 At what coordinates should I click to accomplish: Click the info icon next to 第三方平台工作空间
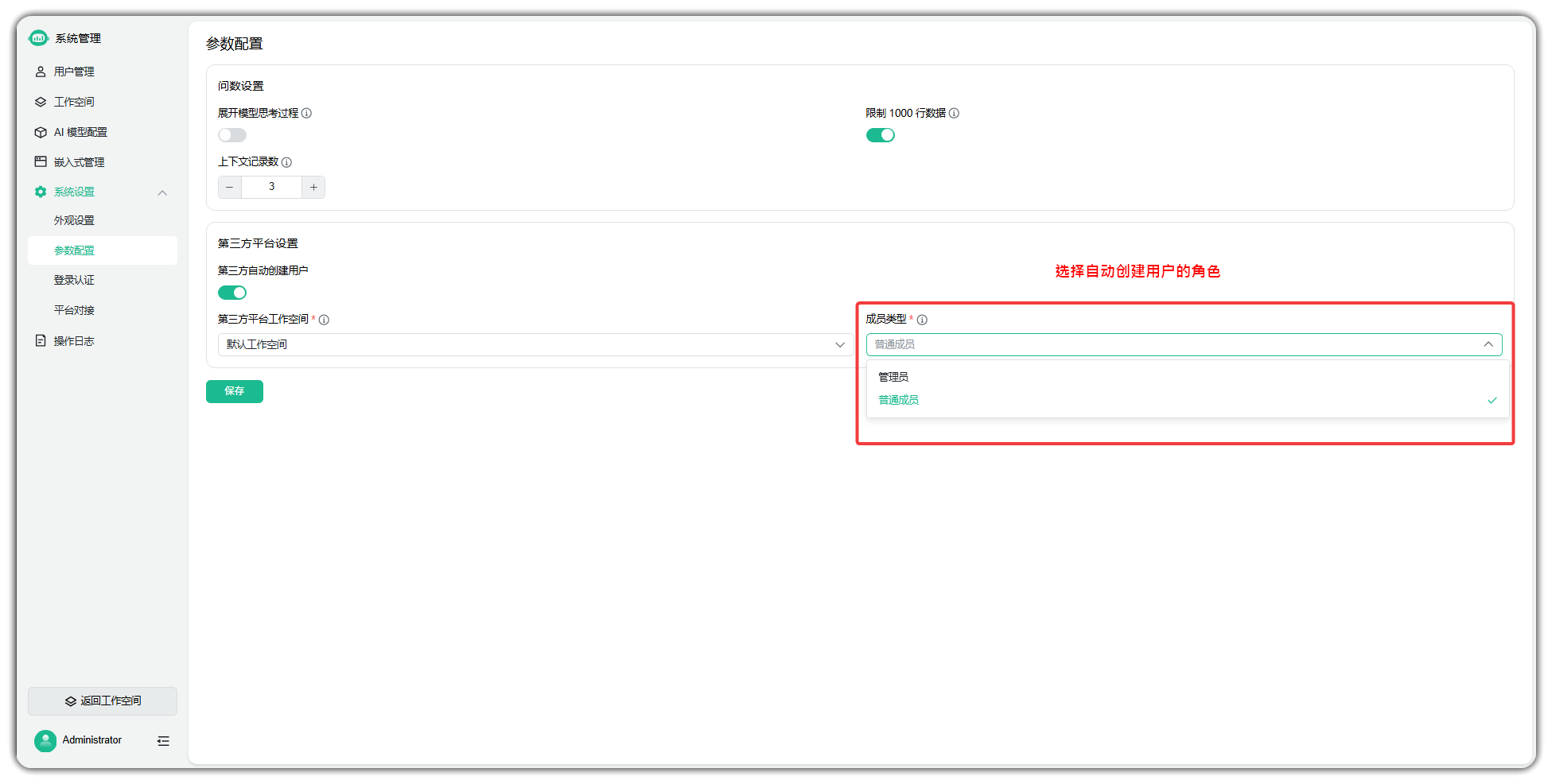tap(324, 320)
